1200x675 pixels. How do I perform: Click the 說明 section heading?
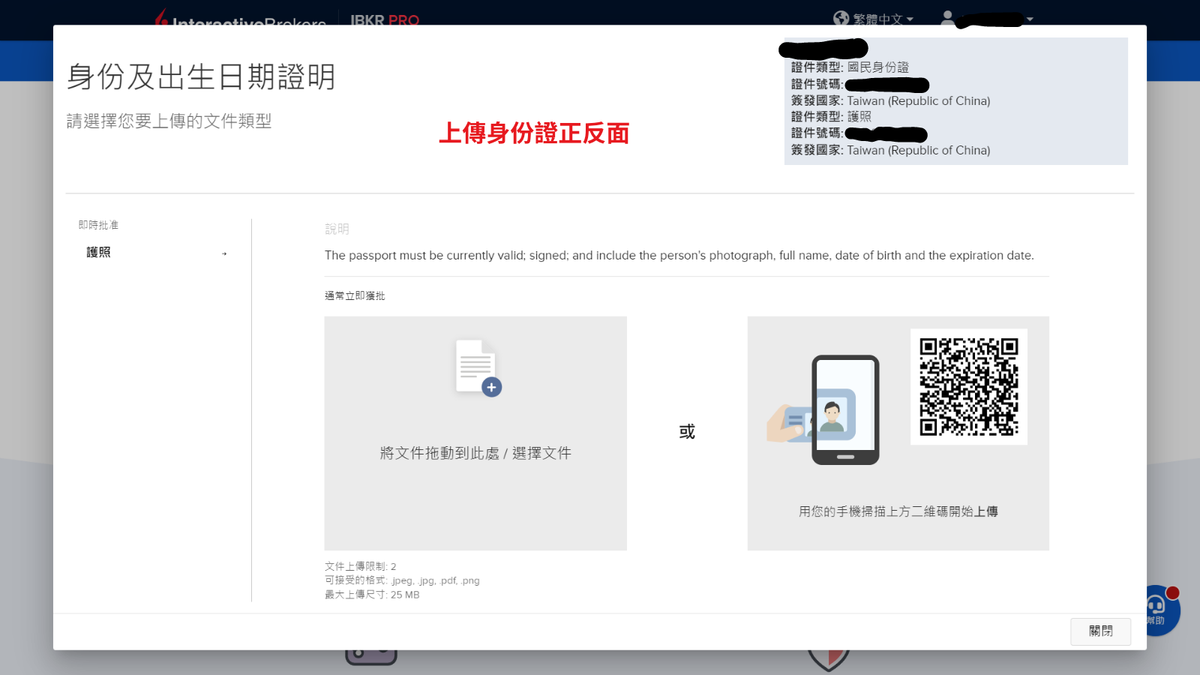pos(335,228)
